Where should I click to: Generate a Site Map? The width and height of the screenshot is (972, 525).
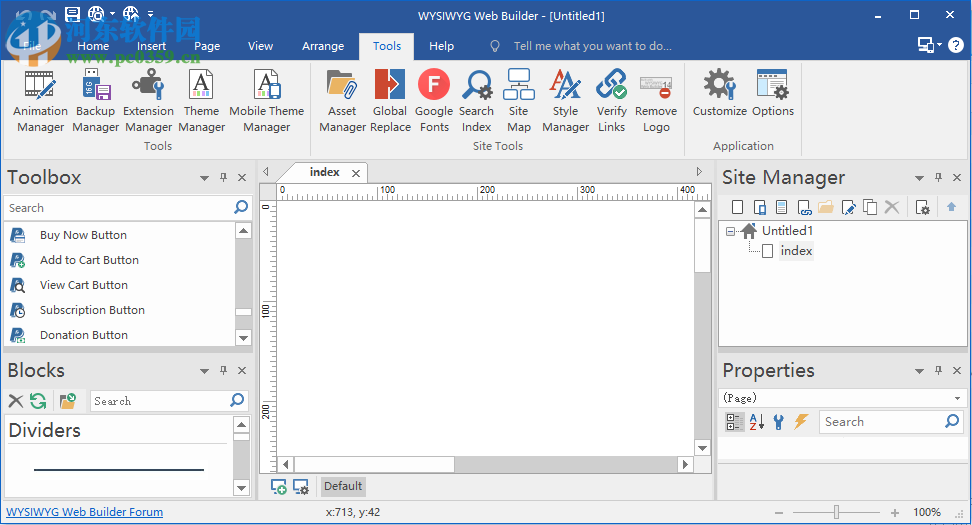point(519,101)
